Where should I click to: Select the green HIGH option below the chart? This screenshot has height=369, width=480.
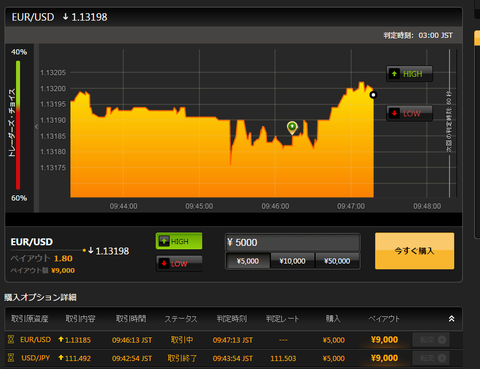point(179,241)
